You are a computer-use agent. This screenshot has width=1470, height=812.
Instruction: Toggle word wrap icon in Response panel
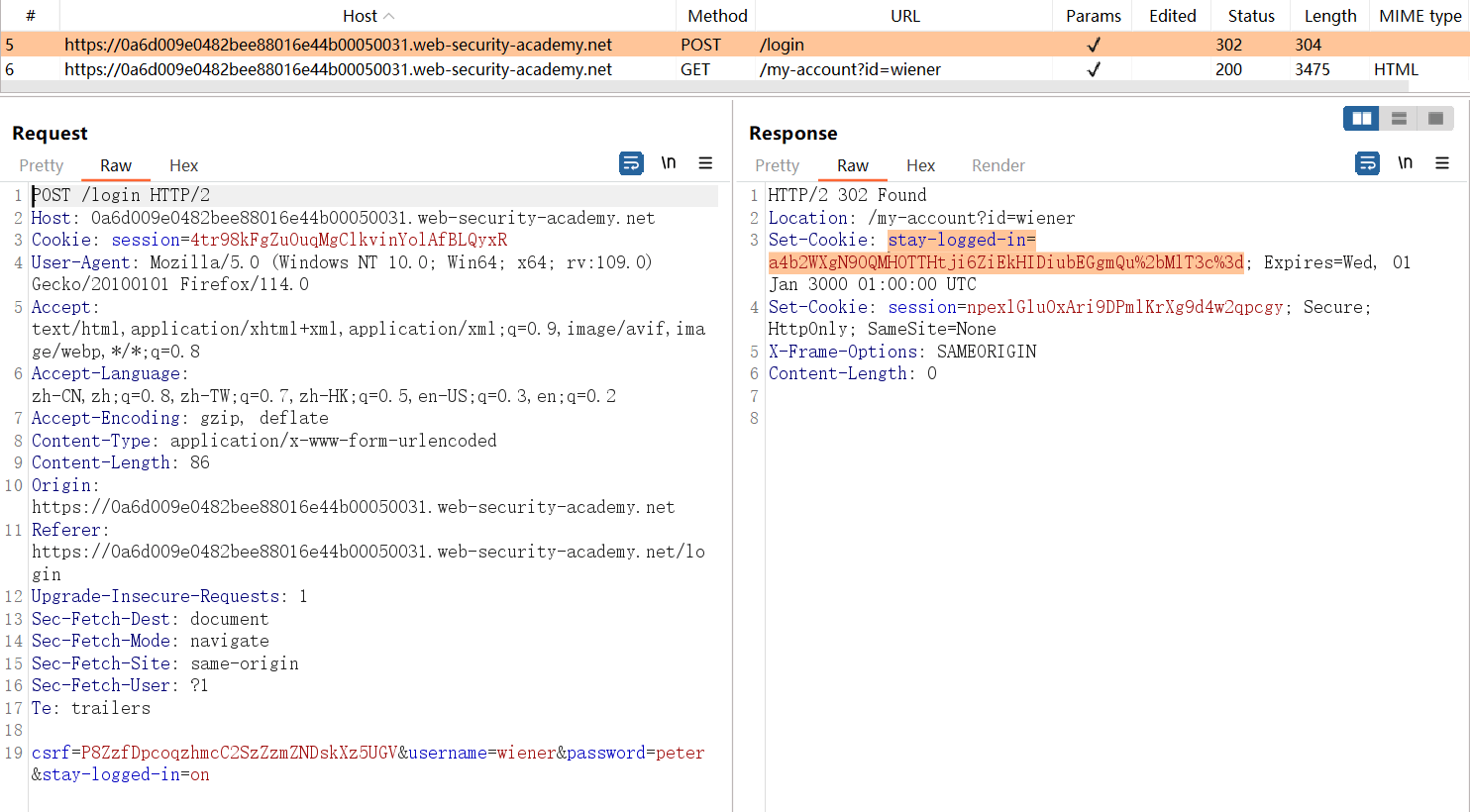click(x=1367, y=163)
